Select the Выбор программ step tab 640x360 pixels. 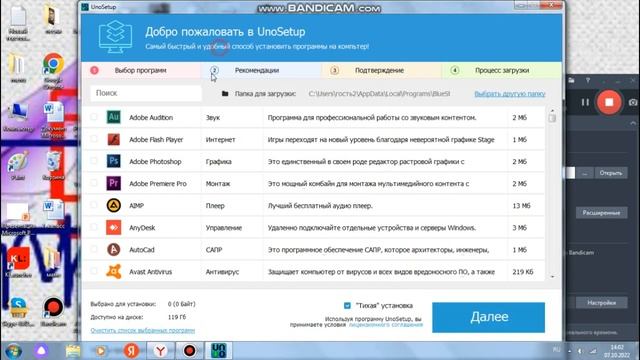pyautogui.click(x=141, y=70)
